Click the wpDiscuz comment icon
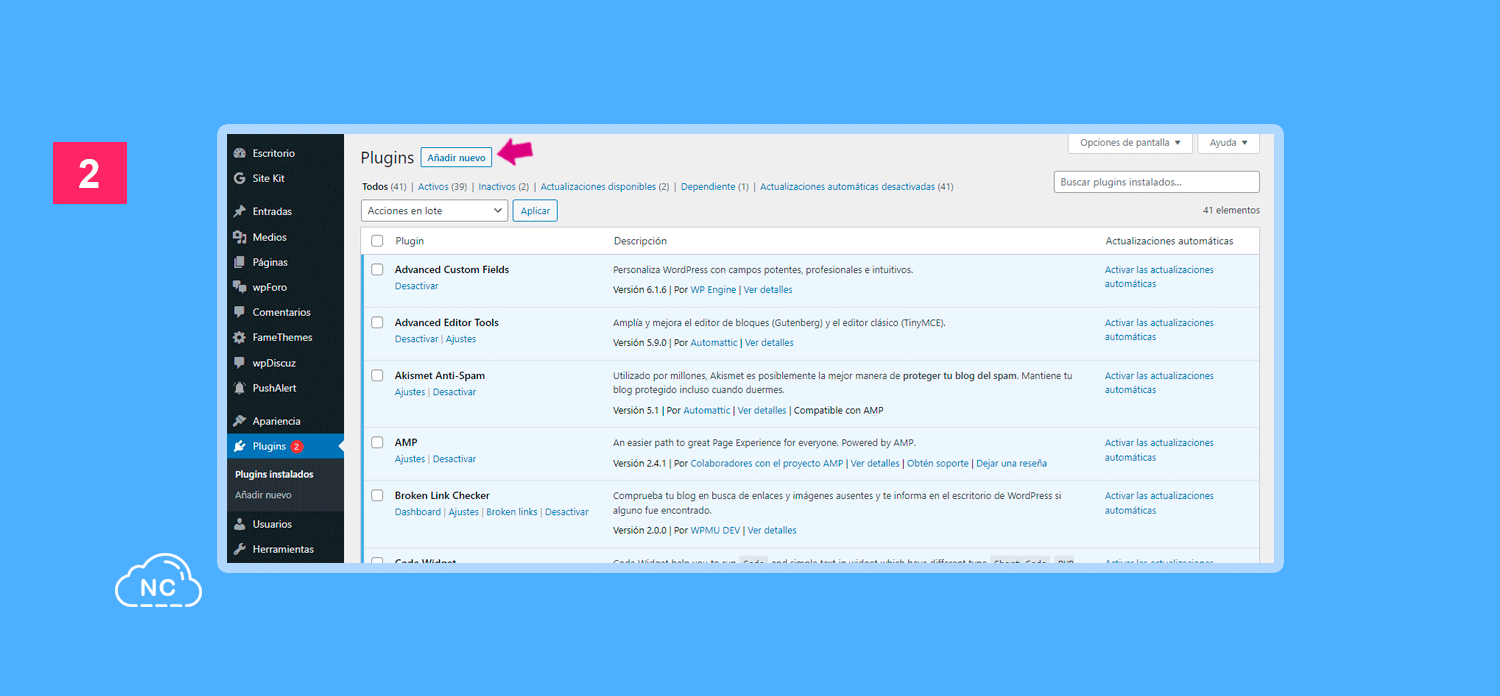This screenshot has height=696, width=1500. [240, 363]
